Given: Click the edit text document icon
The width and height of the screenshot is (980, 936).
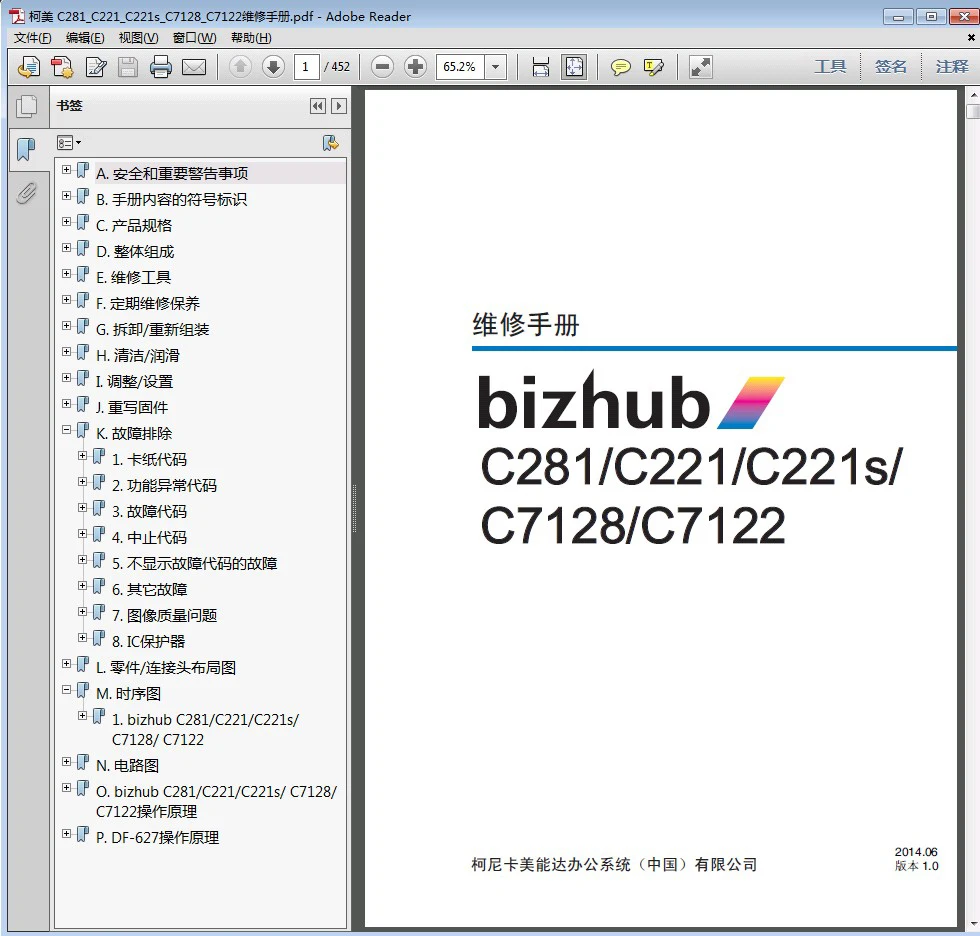Looking at the screenshot, I should pyautogui.click(x=96, y=66).
